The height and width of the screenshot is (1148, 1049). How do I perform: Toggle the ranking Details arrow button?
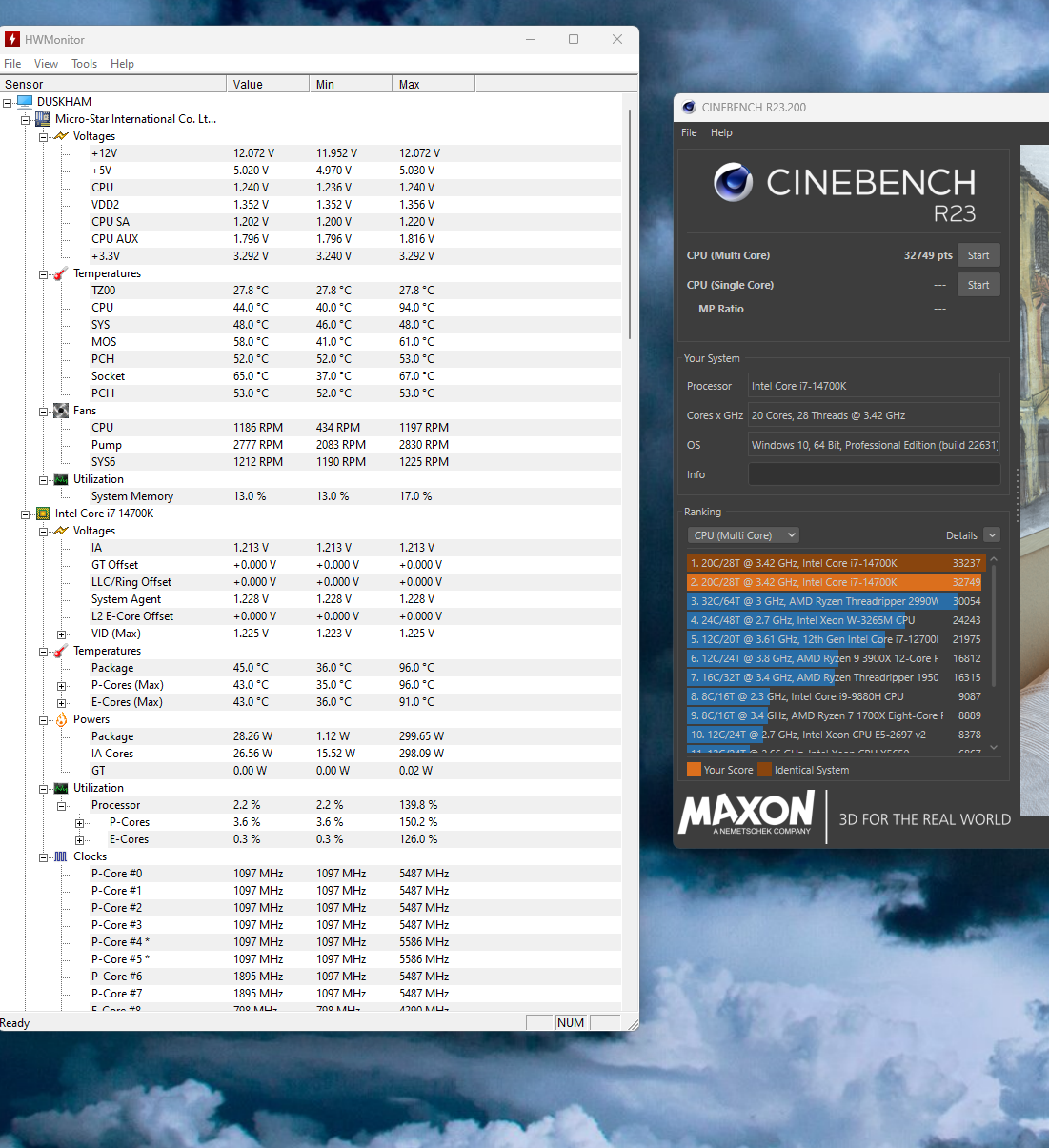[992, 535]
